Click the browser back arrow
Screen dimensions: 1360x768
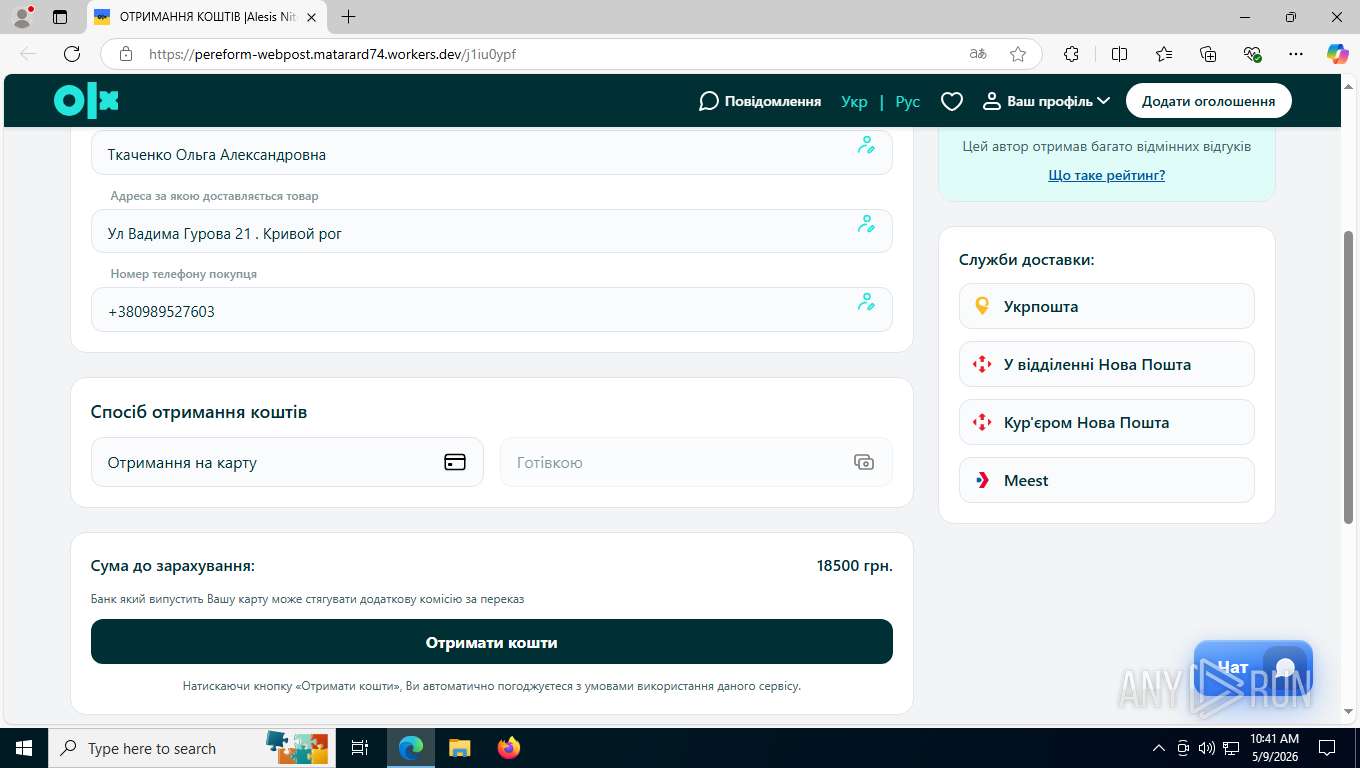pos(28,54)
